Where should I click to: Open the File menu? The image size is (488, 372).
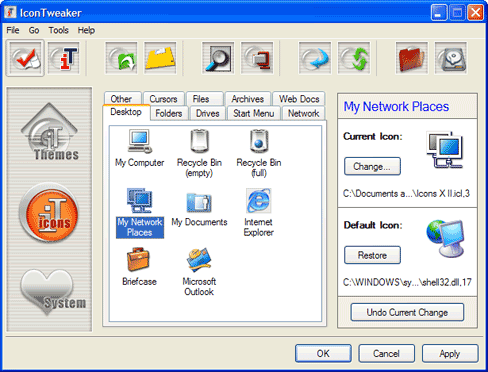click(x=13, y=30)
